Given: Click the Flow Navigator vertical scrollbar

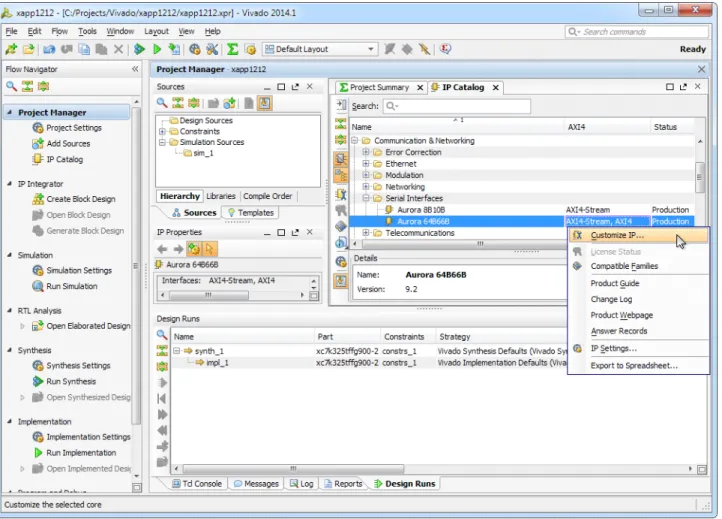Looking at the screenshot, I should coord(136,265).
